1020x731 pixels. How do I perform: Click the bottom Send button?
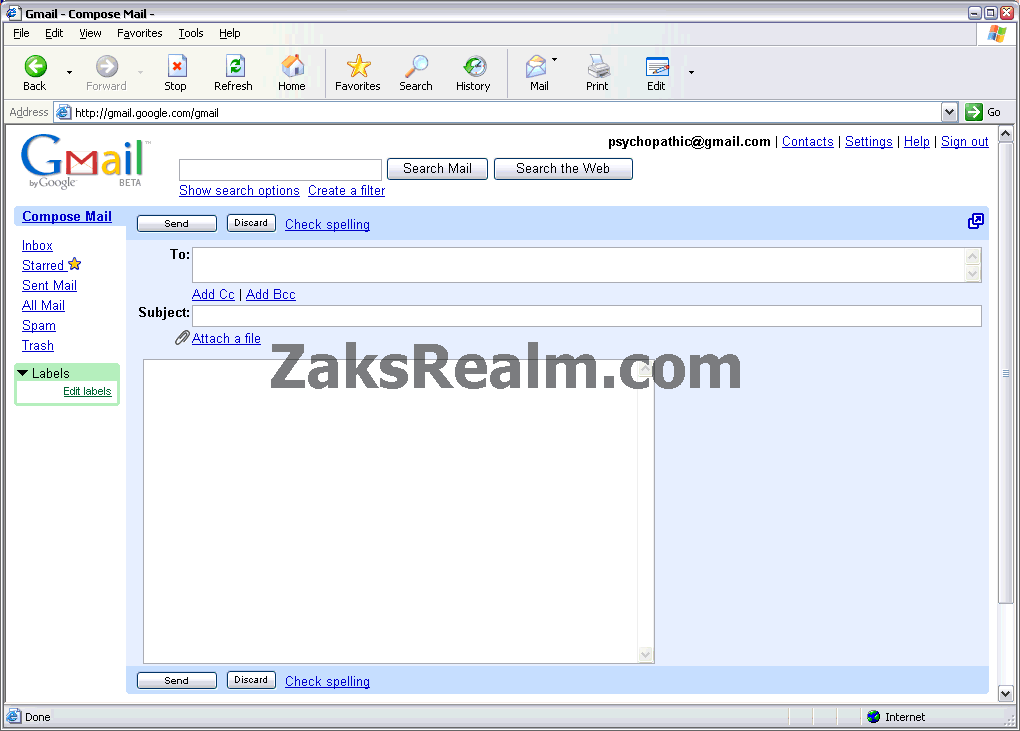[176, 681]
